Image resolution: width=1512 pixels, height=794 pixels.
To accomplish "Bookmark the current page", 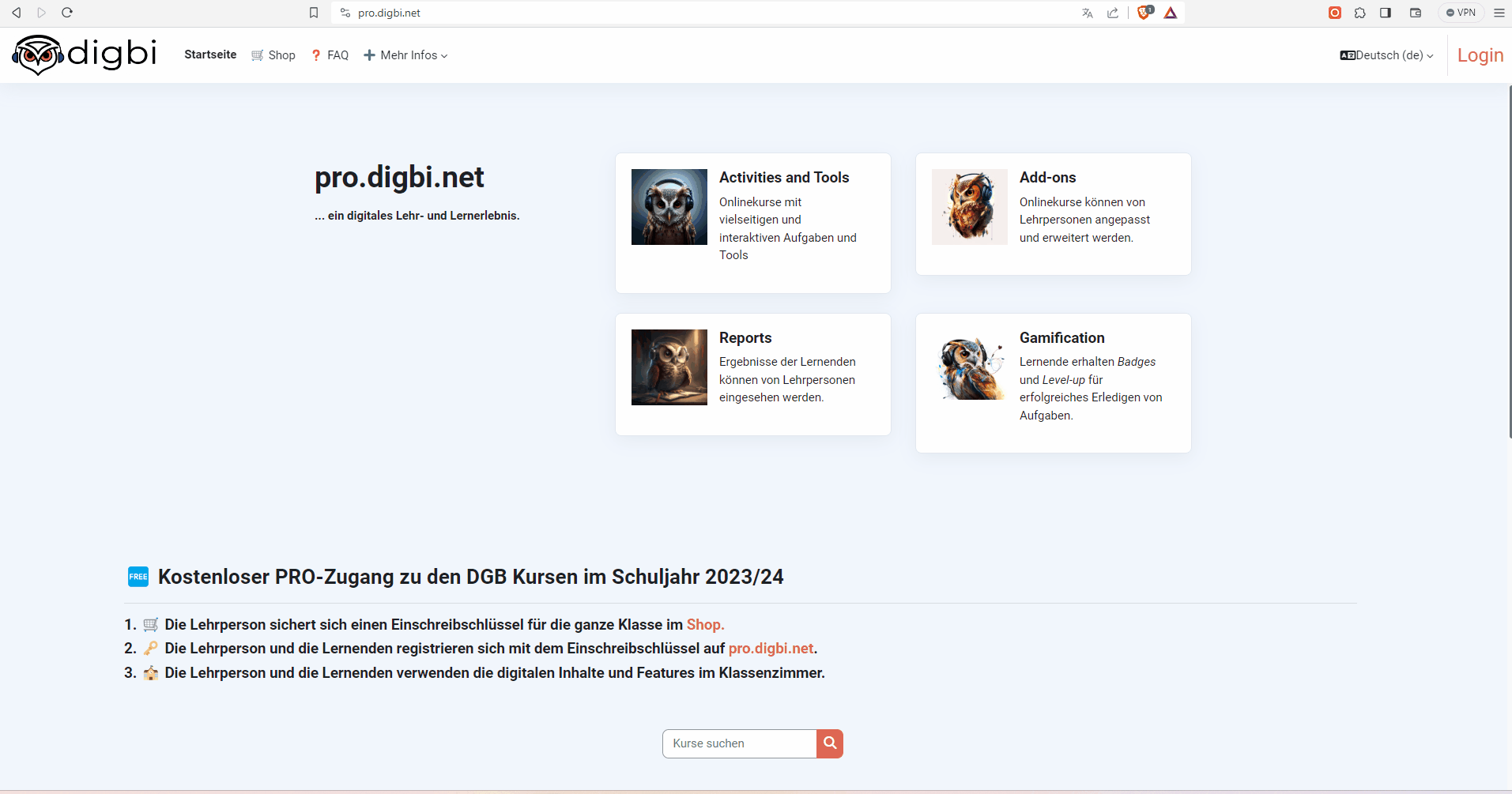I will tap(313, 13).
